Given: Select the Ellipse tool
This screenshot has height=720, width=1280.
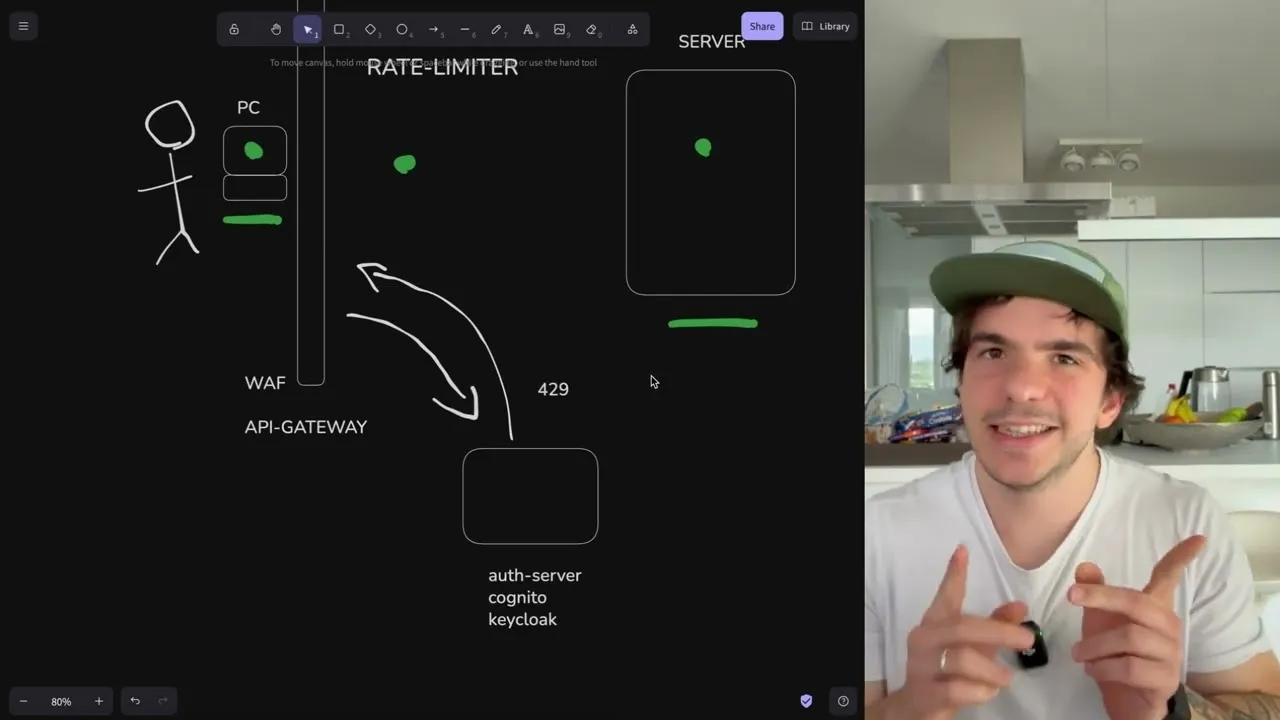Looking at the screenshot, I should pyautogui.click(x=403, y=29).
